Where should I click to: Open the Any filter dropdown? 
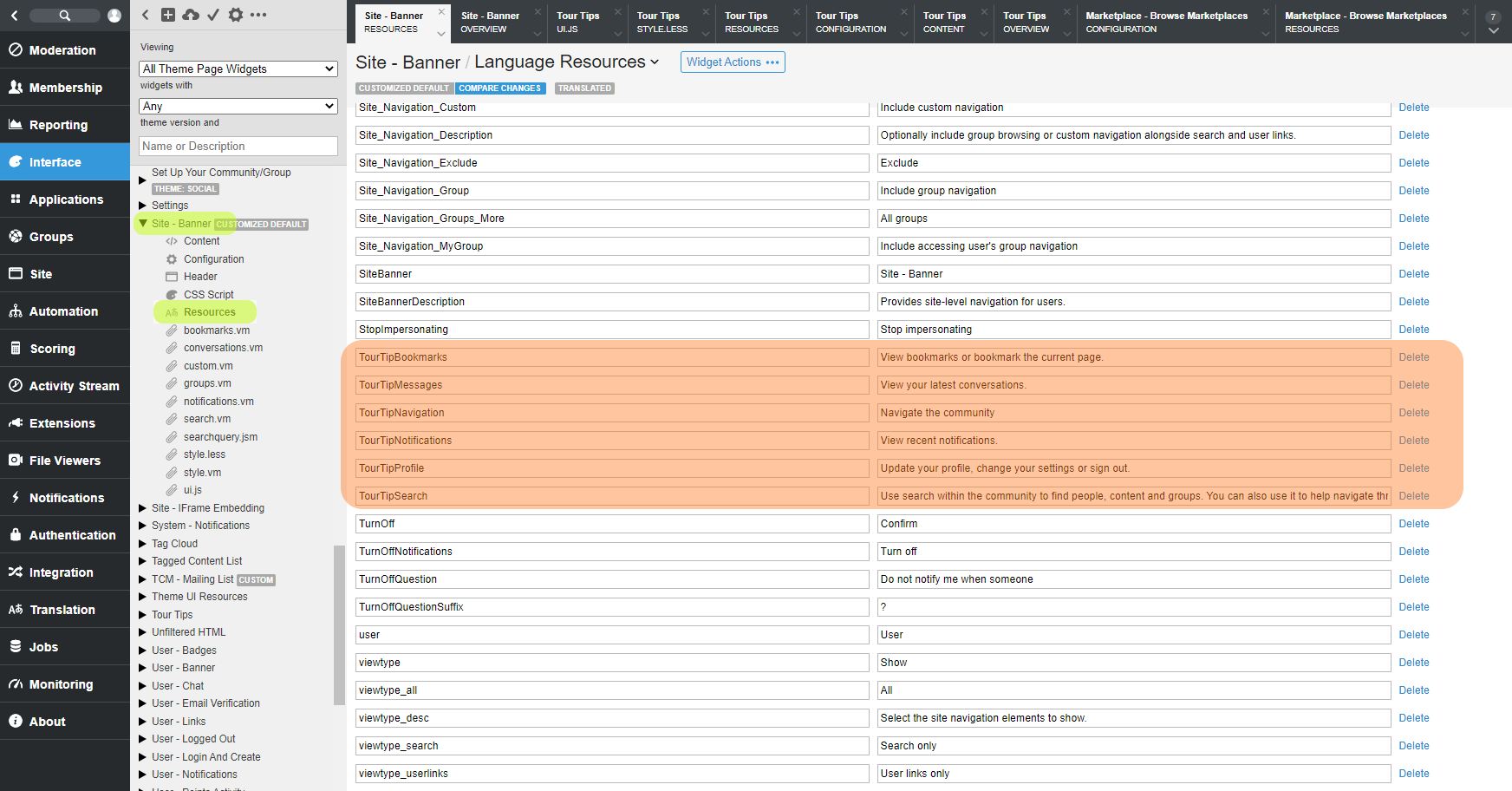238,106
